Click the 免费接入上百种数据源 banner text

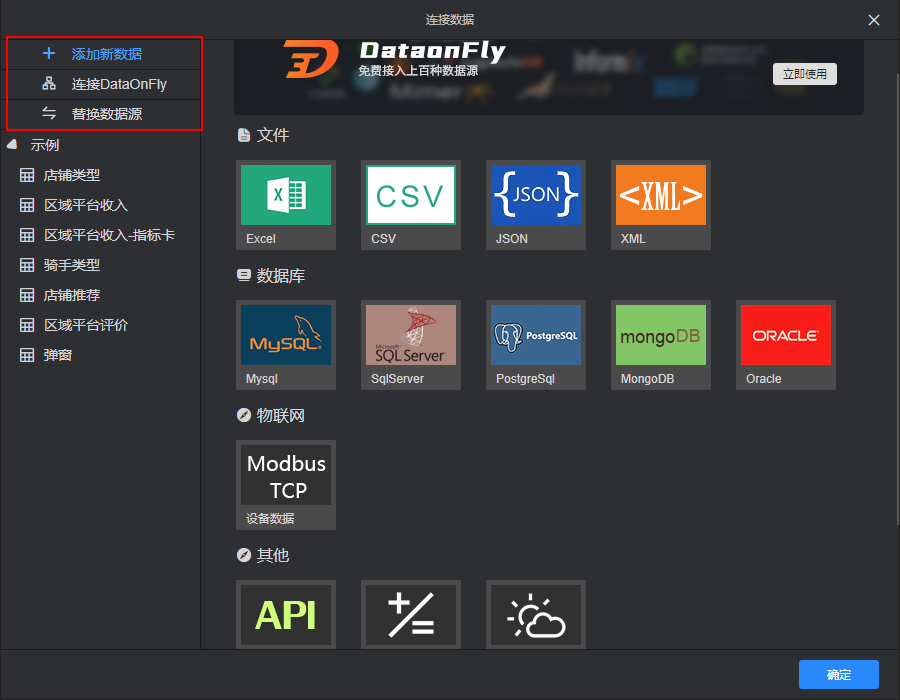418,71
